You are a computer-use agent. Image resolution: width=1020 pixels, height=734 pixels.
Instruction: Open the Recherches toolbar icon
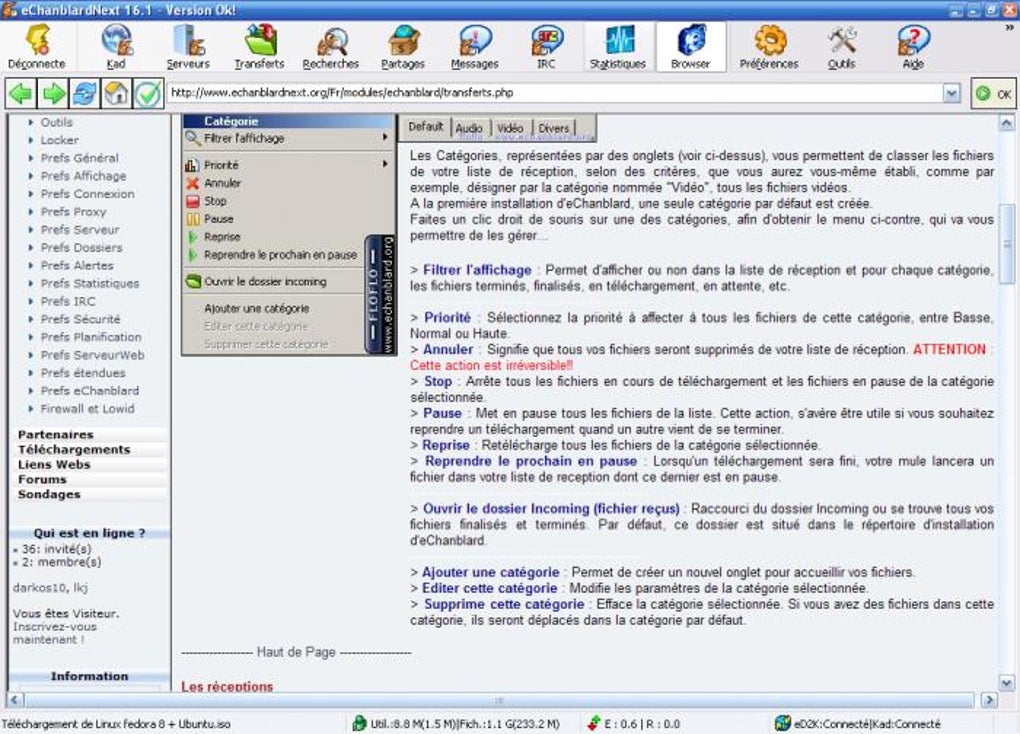330,46
